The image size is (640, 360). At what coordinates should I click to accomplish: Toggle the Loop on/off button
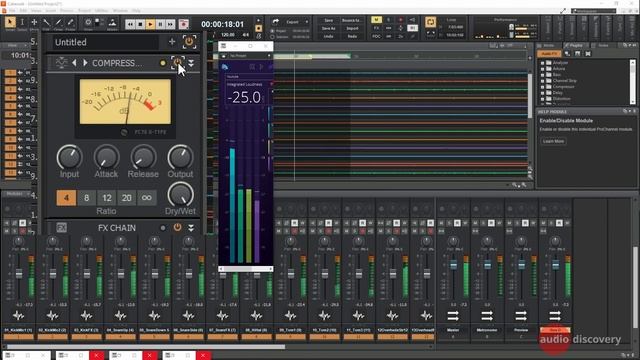430,22
